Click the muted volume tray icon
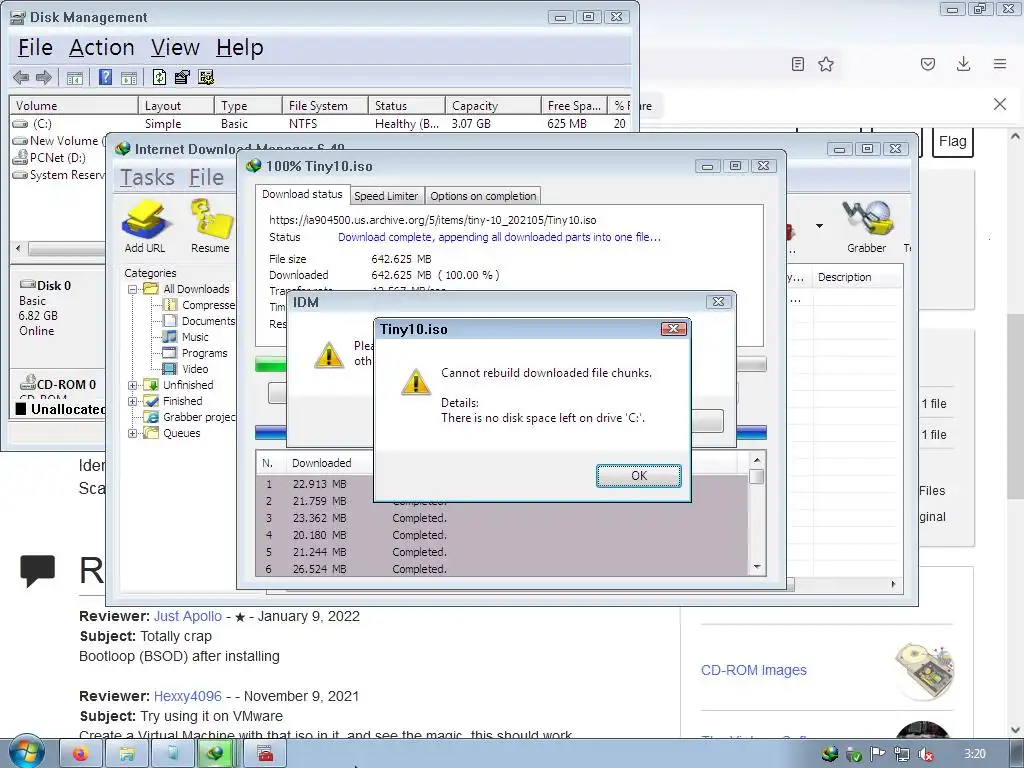 point(925,754)
